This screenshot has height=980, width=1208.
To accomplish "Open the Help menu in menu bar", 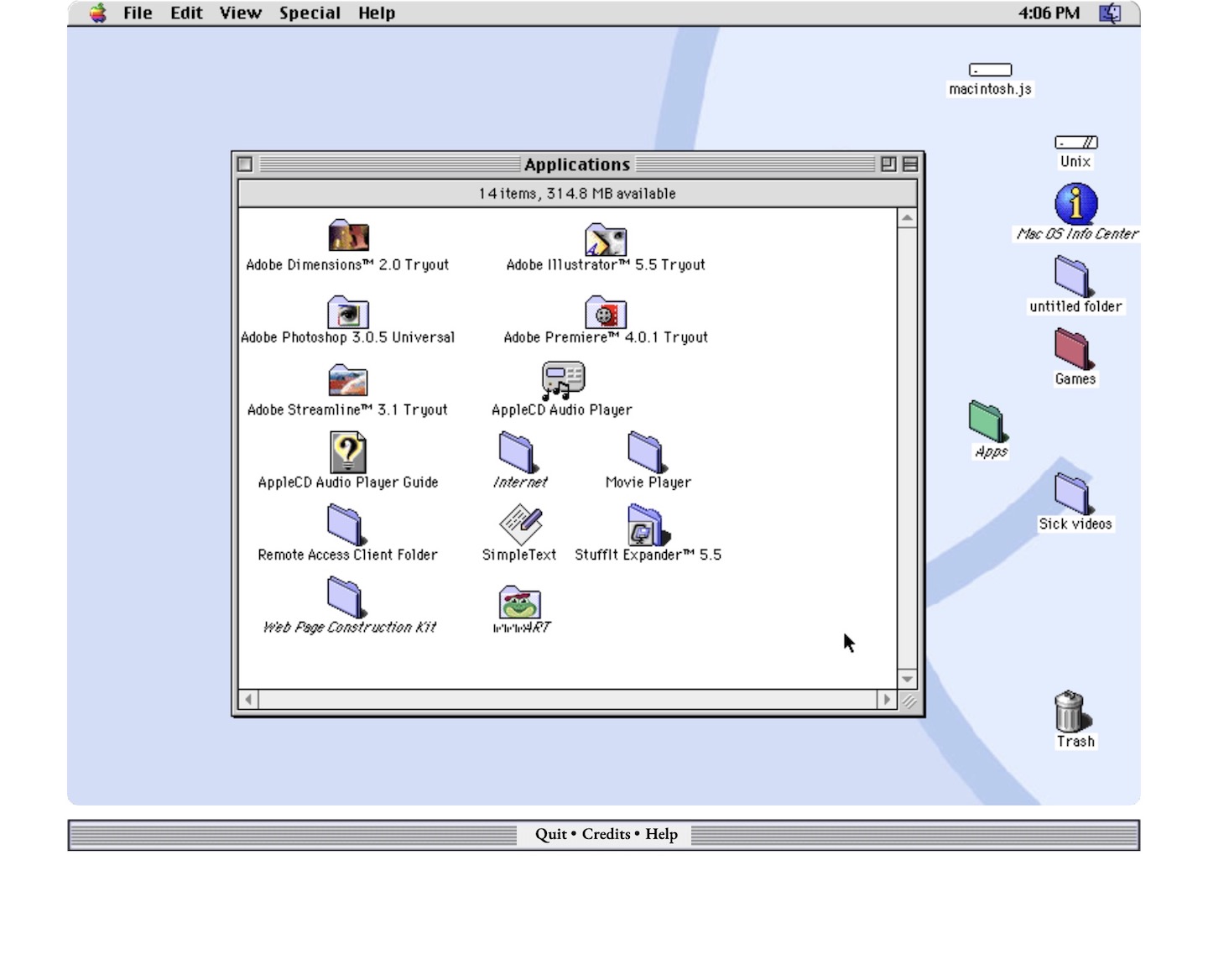I will [x=377, y=13].
